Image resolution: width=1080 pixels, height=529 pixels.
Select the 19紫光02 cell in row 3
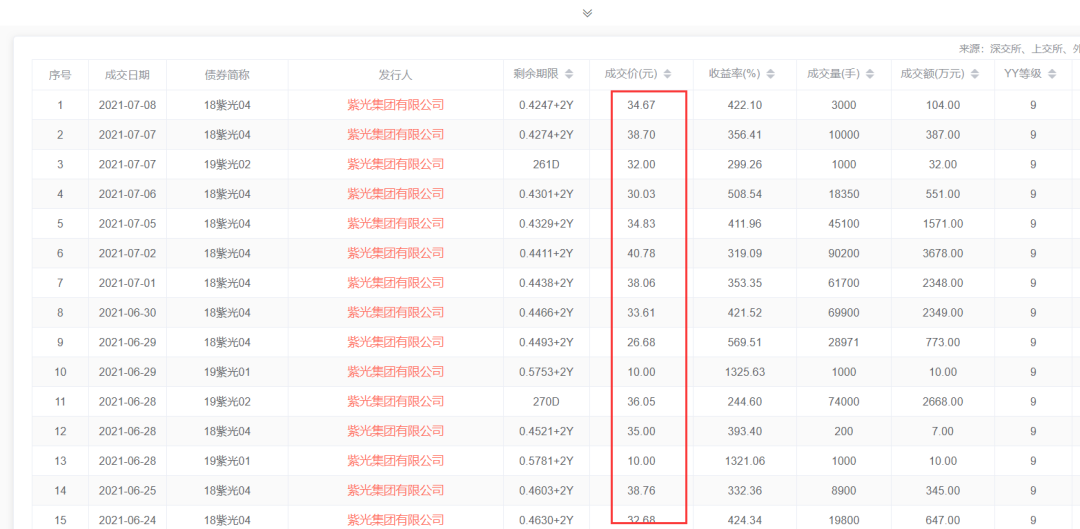click(x=227, y=164)
